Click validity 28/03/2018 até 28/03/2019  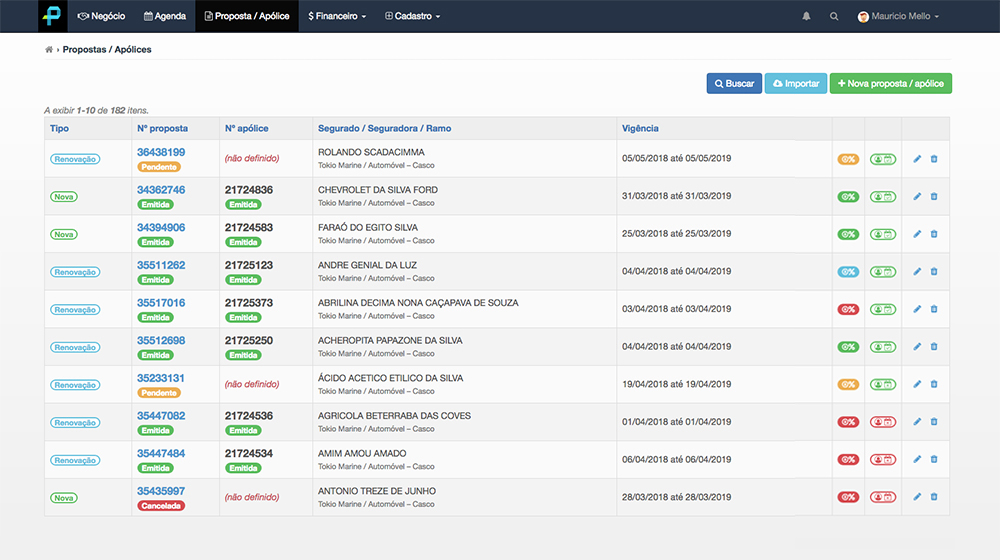point(677,497)
